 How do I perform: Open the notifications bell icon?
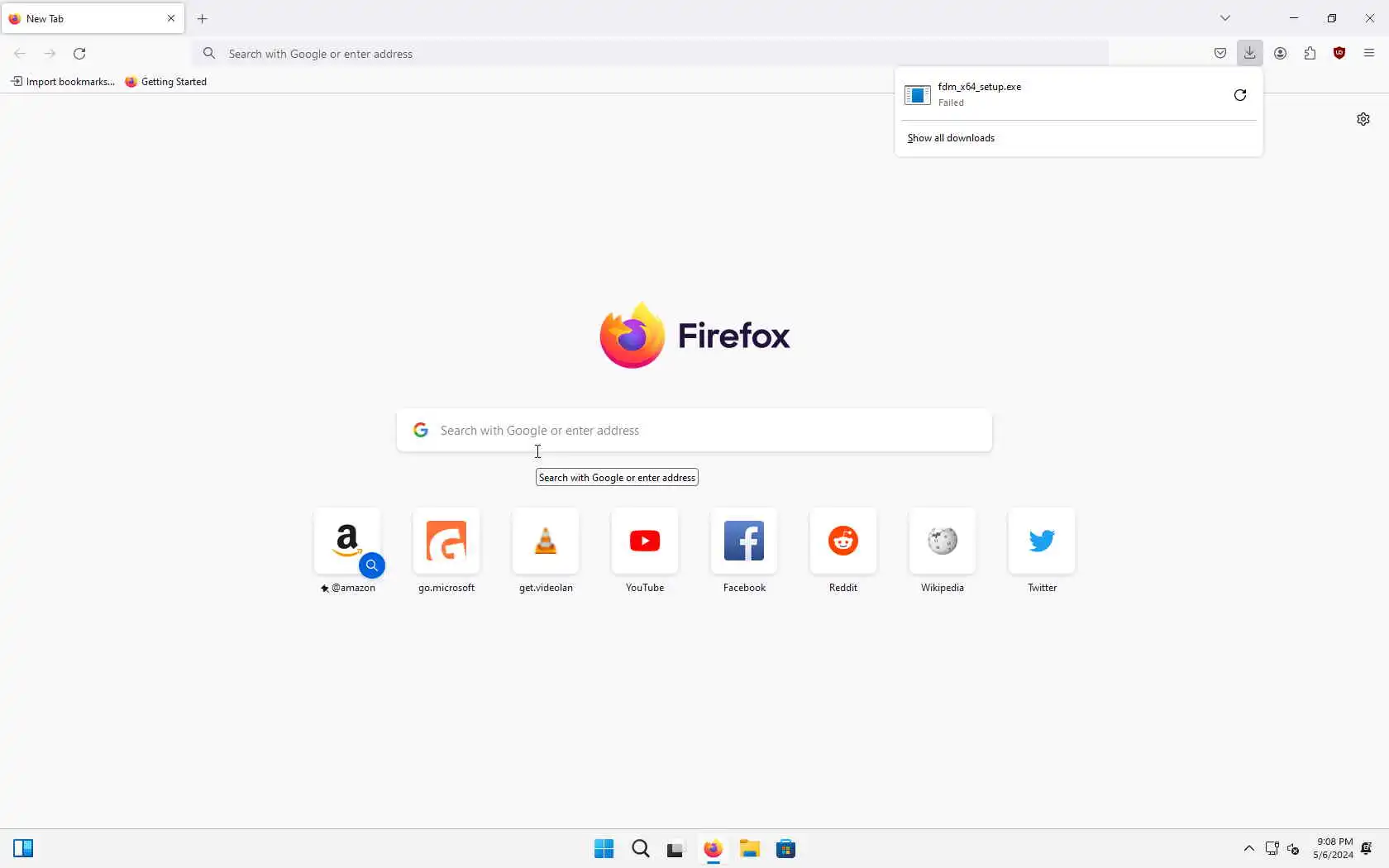[x=1367, y=849]
